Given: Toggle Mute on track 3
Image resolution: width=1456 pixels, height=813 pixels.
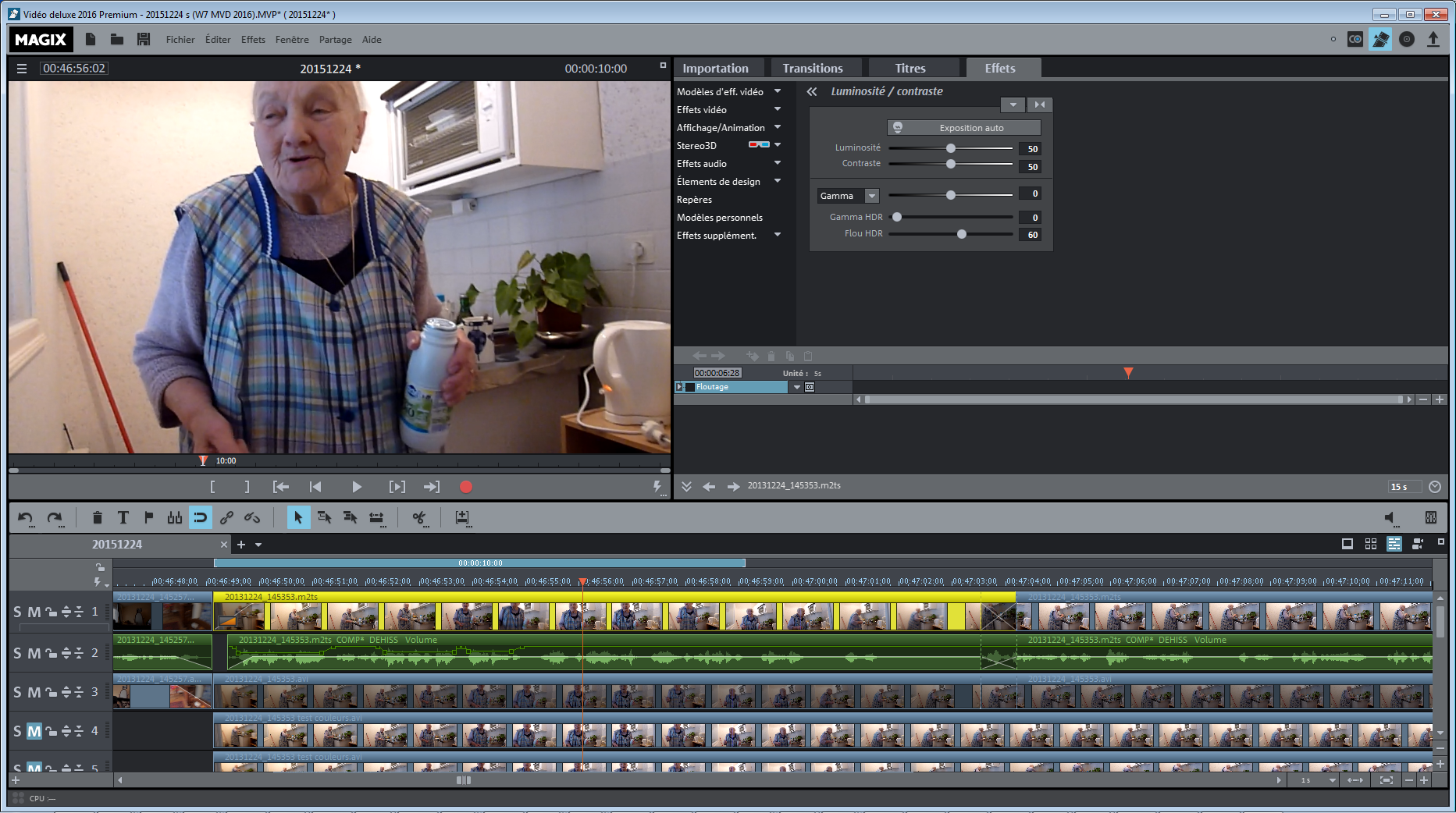Looking at the screenshot, I should [34, 692].
